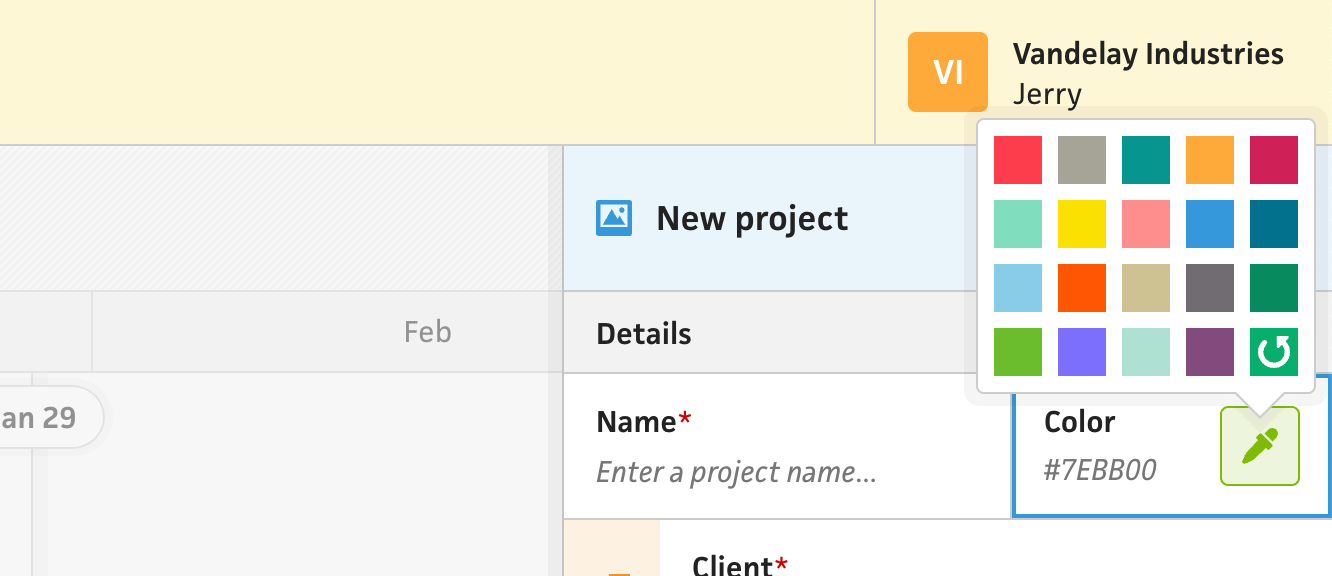Click the green reset color icon
The width and height of the screenshot is (1332, 576).
1273,352
